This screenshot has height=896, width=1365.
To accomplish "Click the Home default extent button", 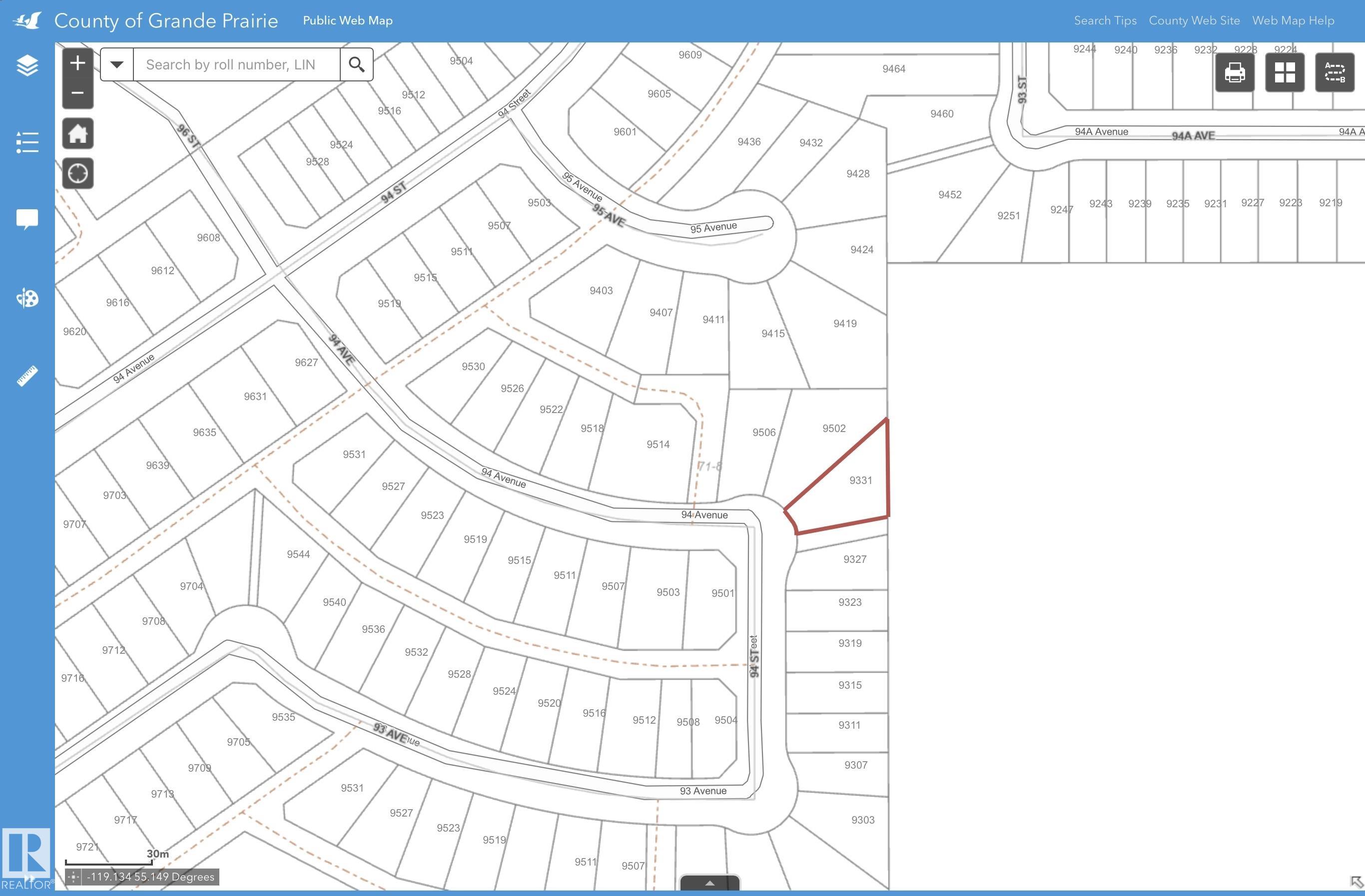I will (x=77, y=134).
